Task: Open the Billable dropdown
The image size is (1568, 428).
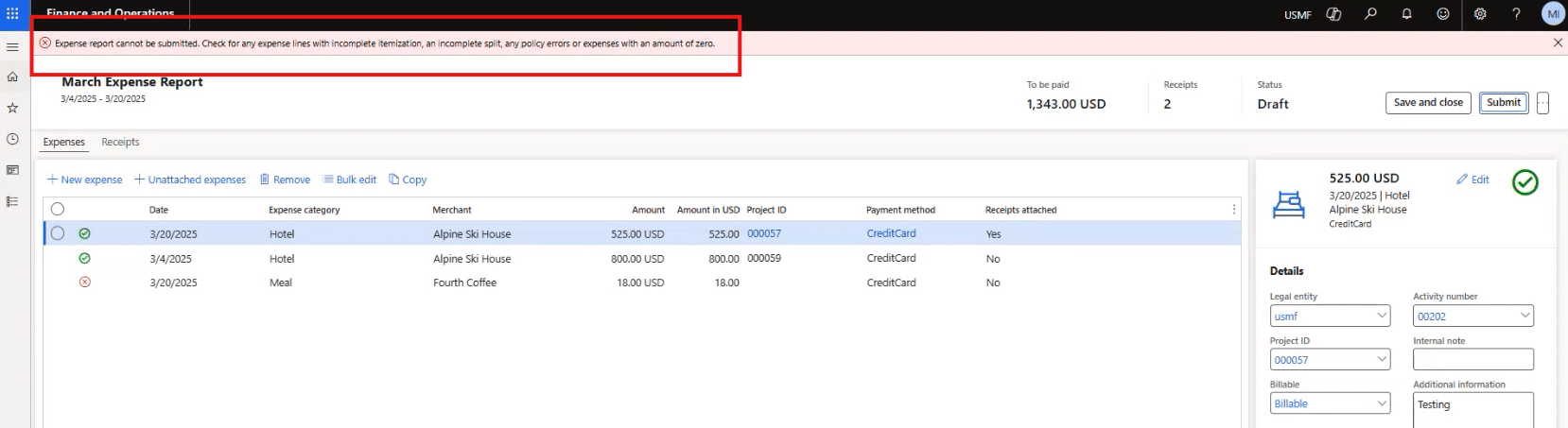Action: pyautogui.click(x=1382, y=404)
